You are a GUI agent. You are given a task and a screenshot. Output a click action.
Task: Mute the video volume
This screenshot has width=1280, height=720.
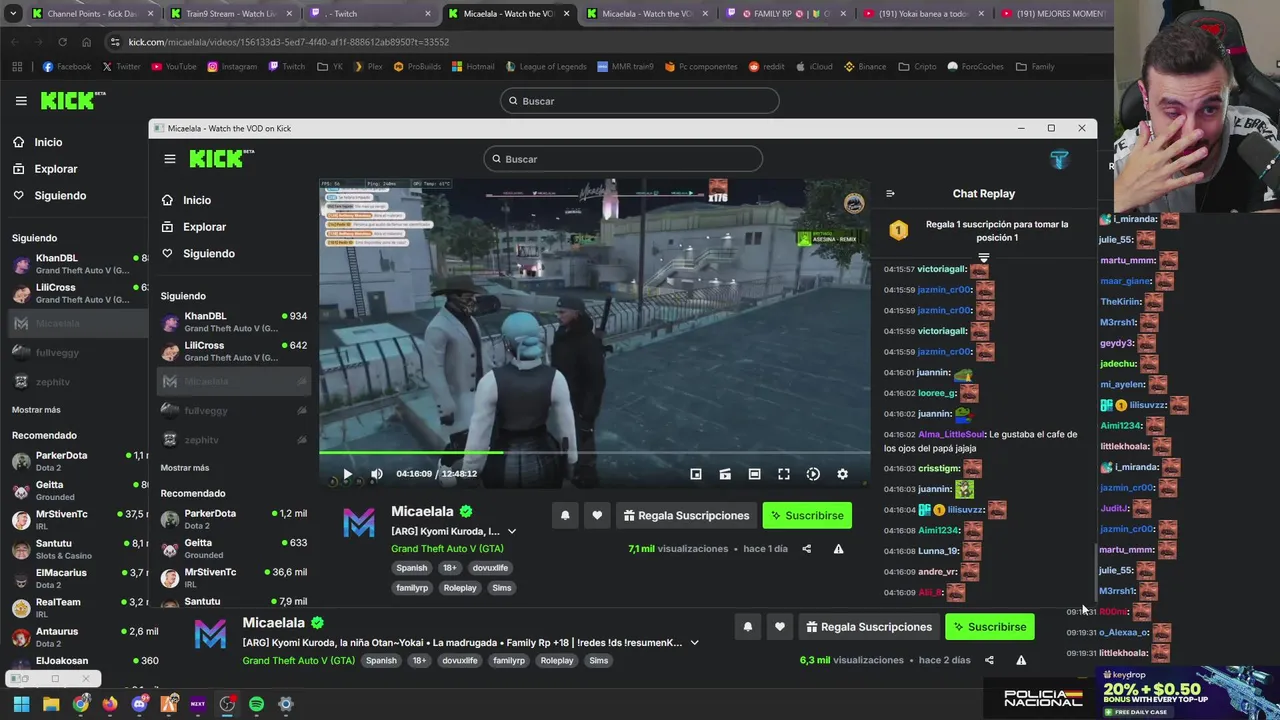(x=376, y=474)
